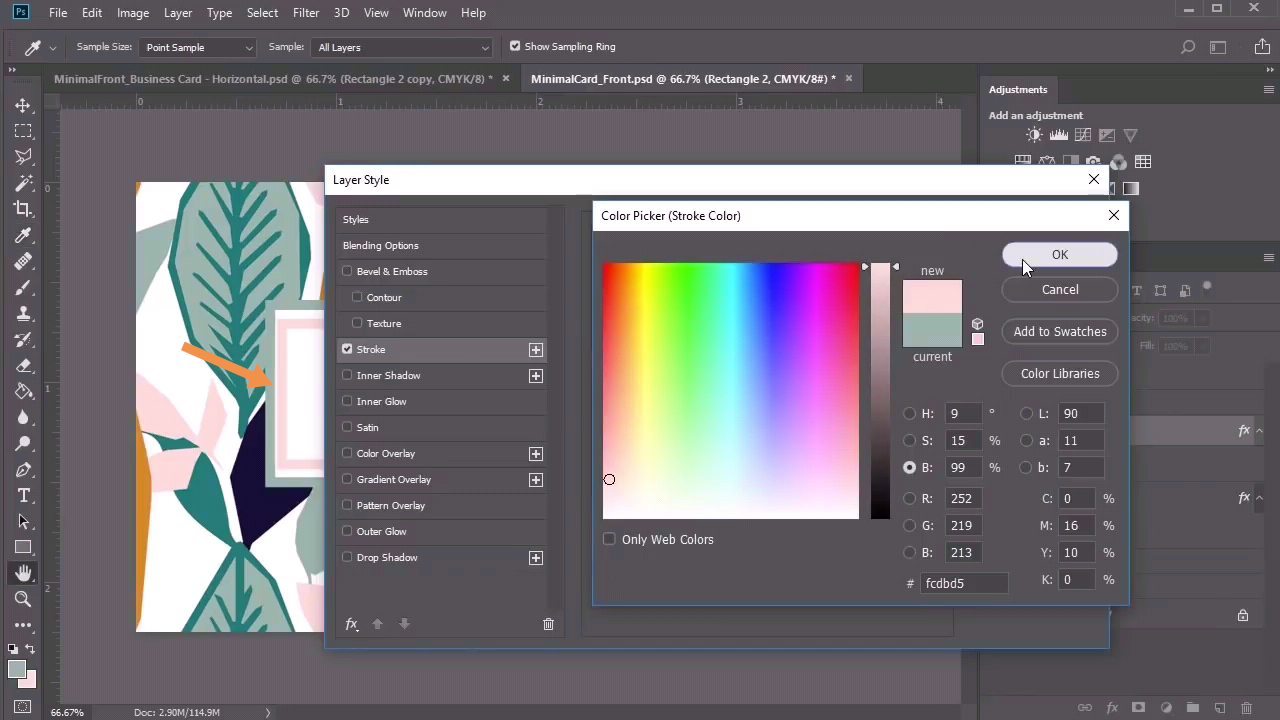Click OK in the Color Picker
The height and width of the screenshot is (720, 1280).
[1059, 255]
